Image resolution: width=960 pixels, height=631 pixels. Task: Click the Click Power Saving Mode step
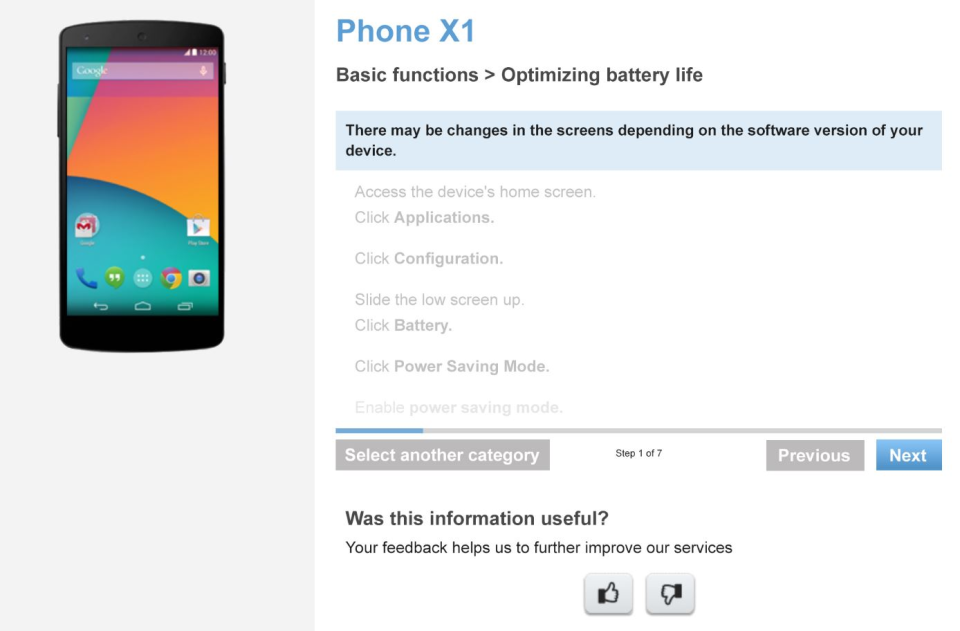click(x=452, y=366)
